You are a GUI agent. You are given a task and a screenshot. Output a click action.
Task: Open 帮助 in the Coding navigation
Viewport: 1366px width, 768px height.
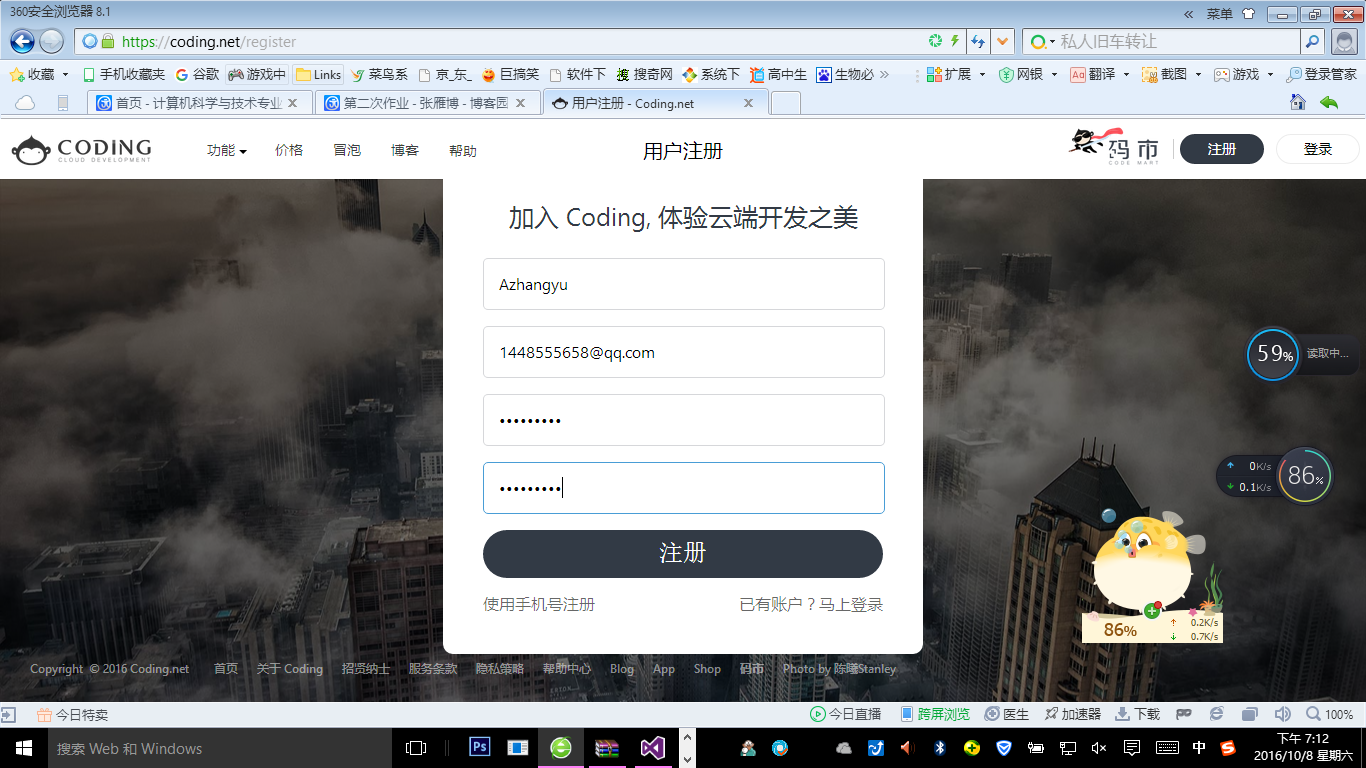pos(463,151)
